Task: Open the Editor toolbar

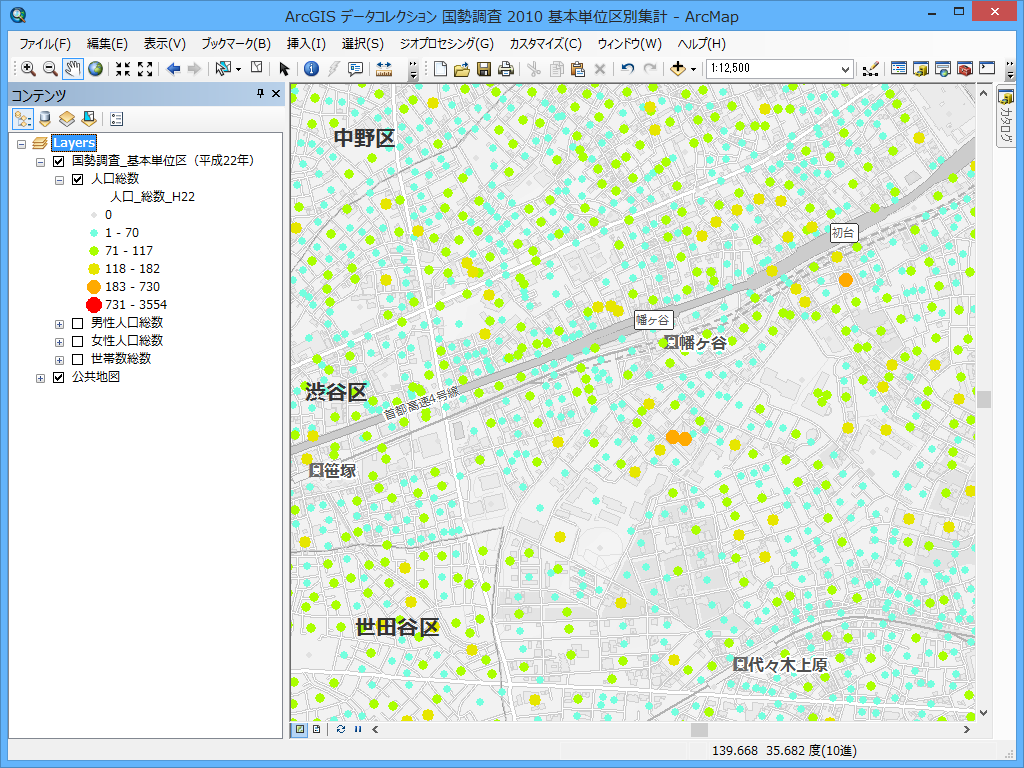Action: [x=871, y=69]
